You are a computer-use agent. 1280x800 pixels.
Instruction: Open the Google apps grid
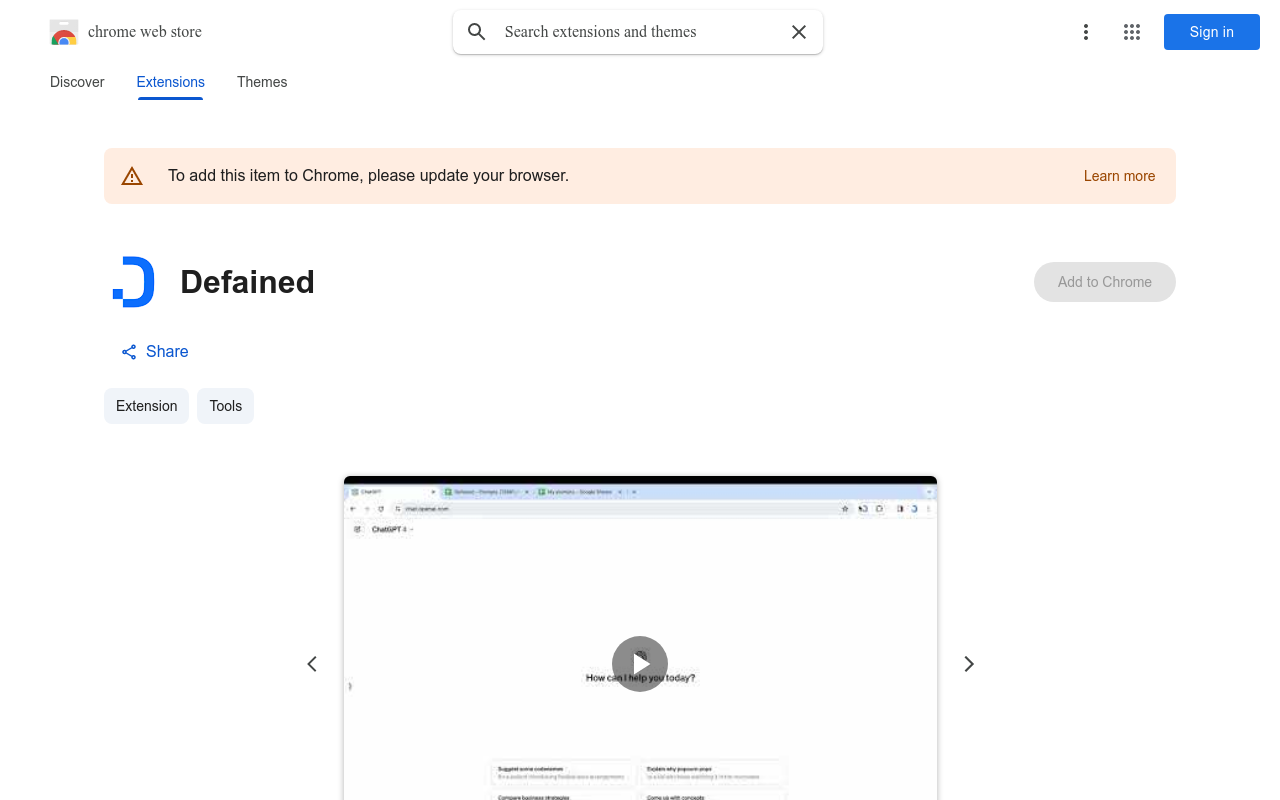(1132, 32)
